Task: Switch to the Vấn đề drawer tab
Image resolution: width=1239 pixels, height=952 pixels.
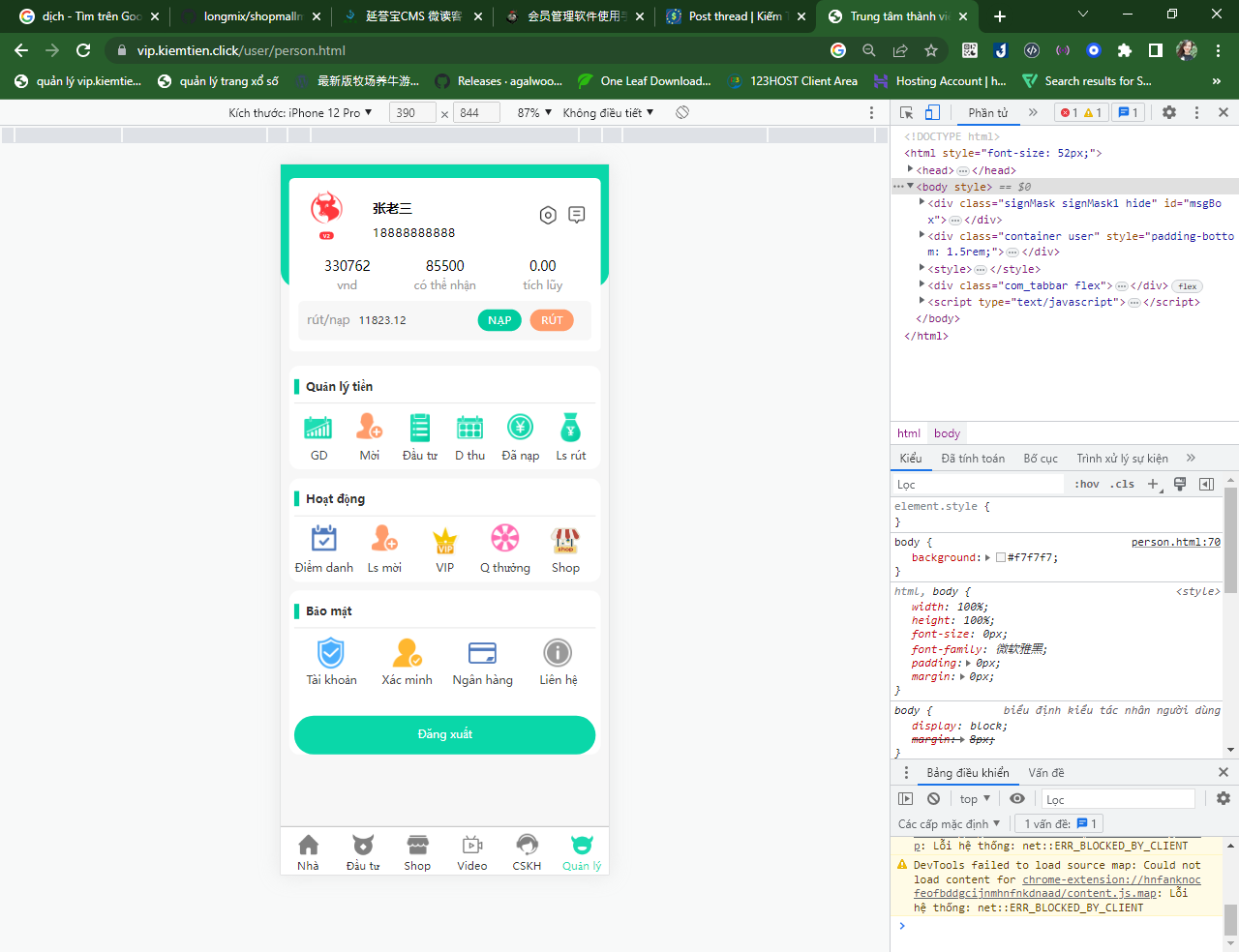Action: click(x=1045, y=772)
